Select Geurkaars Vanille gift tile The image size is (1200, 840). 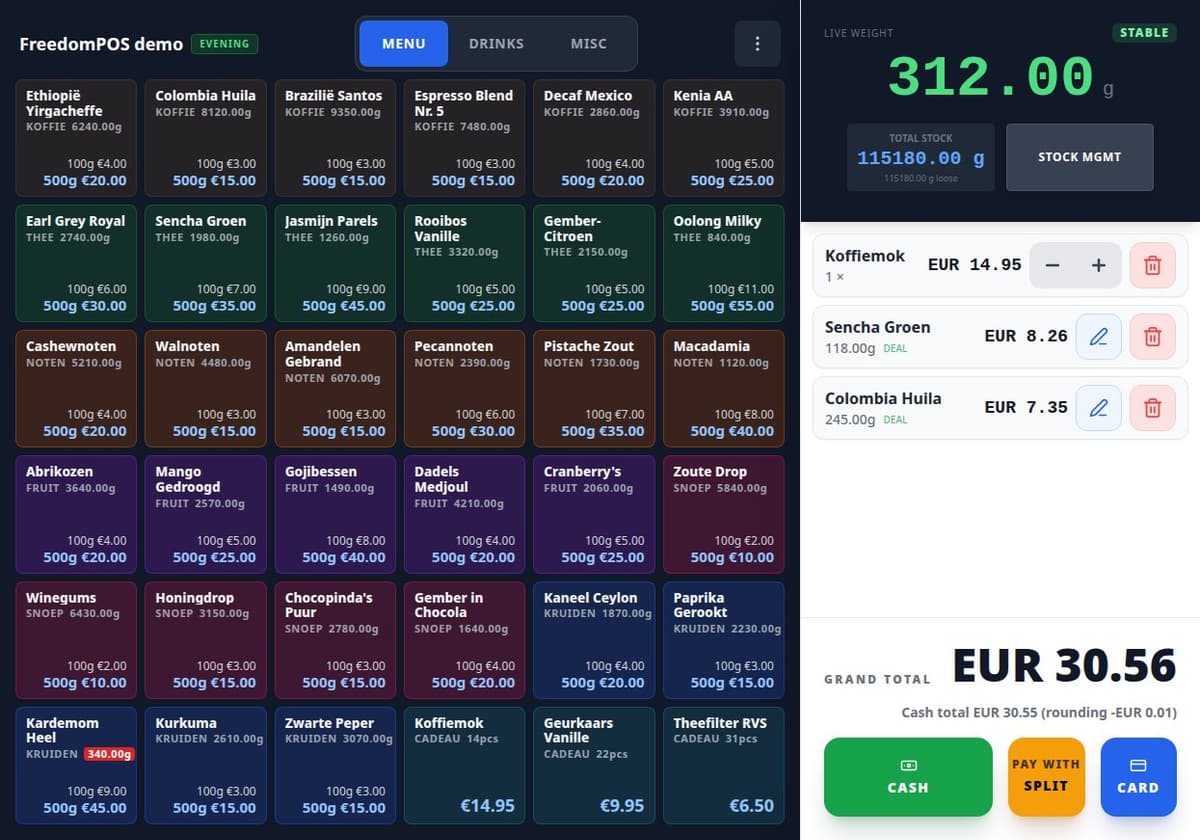click(594, 765)
